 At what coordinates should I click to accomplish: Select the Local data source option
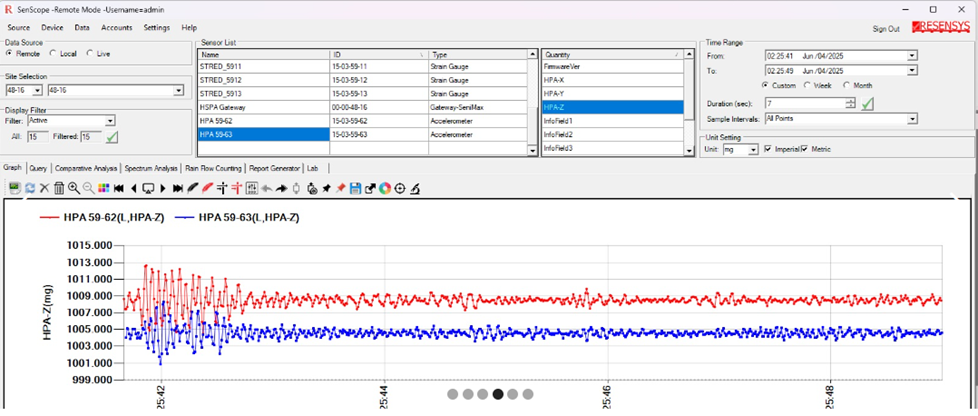click(51, 53)
